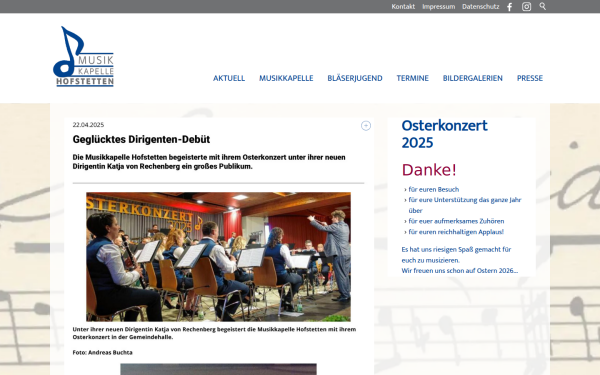This screenshot has width=600, height=375.
Task: Click the search magnifier icon
Action: click(x=543, y=6)
